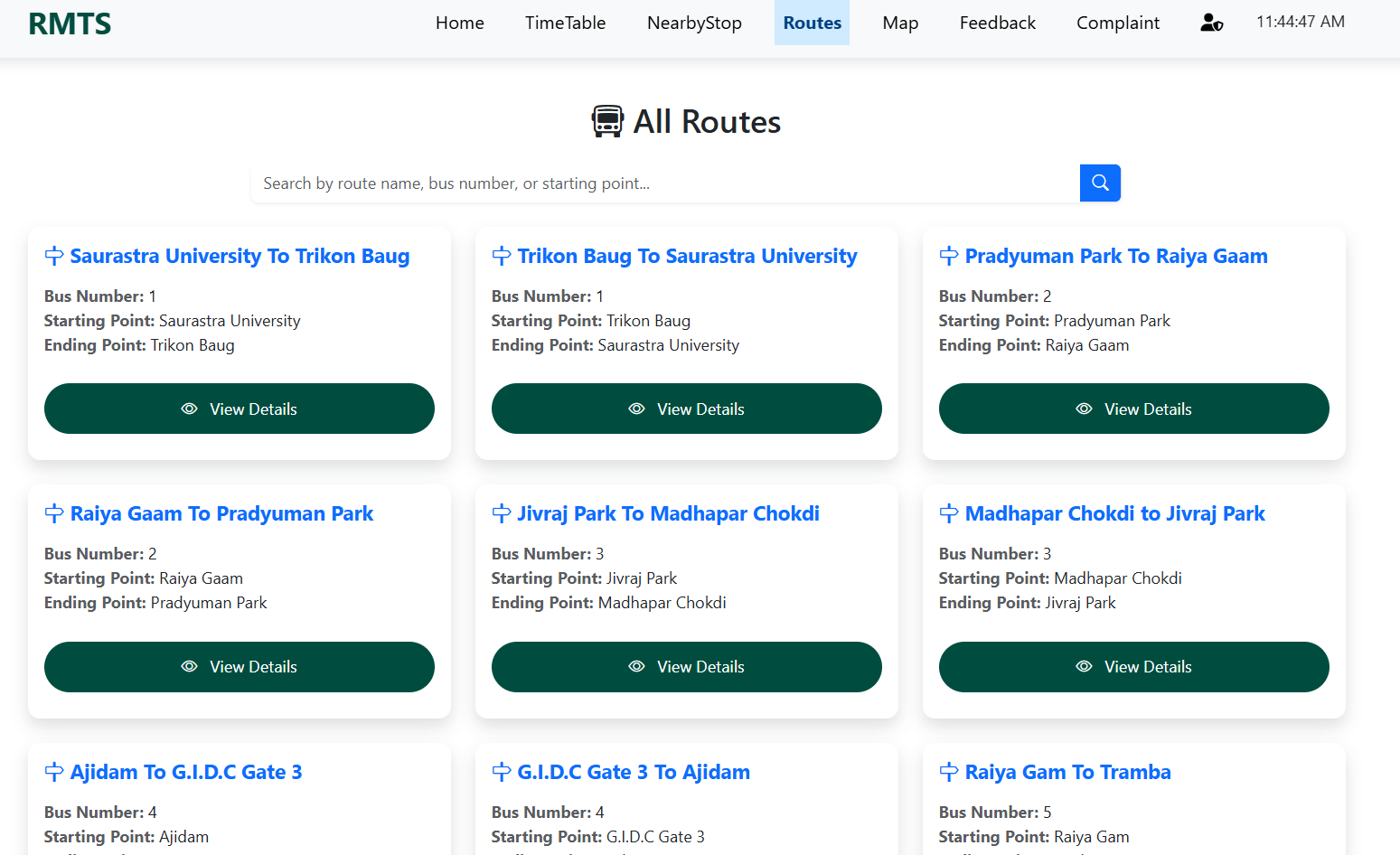Image resolution: width=1400 pixels, height=855 pixels.
Task: Click the signpost icon beside Saurastra University To Trikon Baug
Action: tap(52, 255)
